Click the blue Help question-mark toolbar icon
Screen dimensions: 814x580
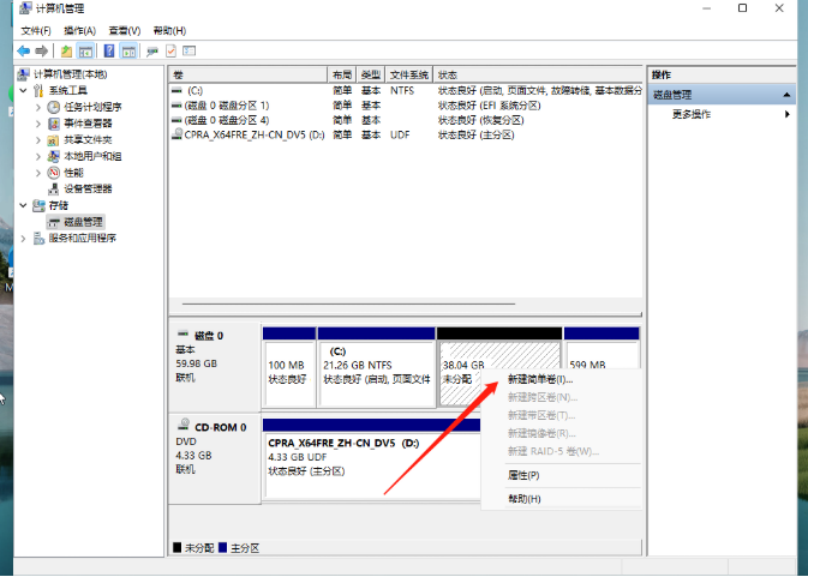(x=109, y=51)
